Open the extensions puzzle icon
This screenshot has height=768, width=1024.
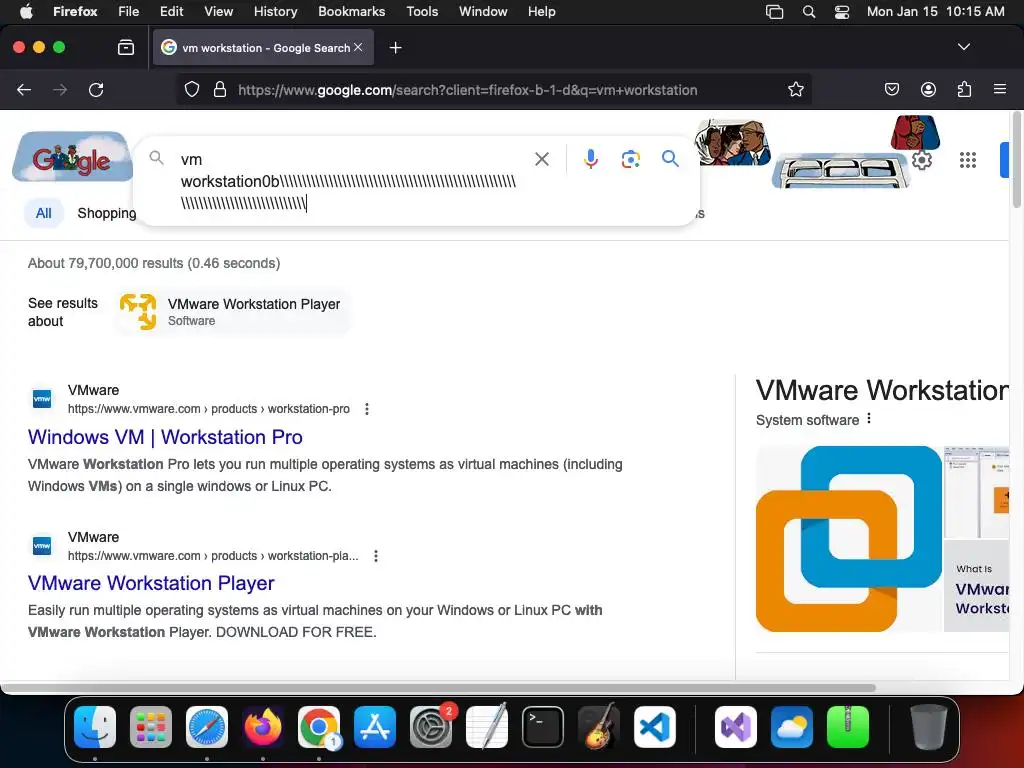[964, 89]
